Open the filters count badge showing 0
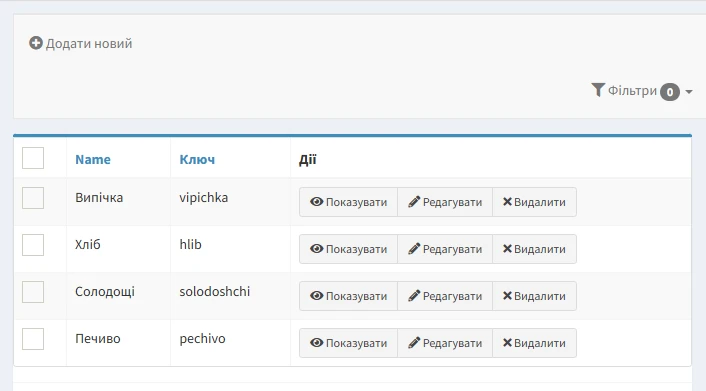706x391 pixels. click(670, 92)
